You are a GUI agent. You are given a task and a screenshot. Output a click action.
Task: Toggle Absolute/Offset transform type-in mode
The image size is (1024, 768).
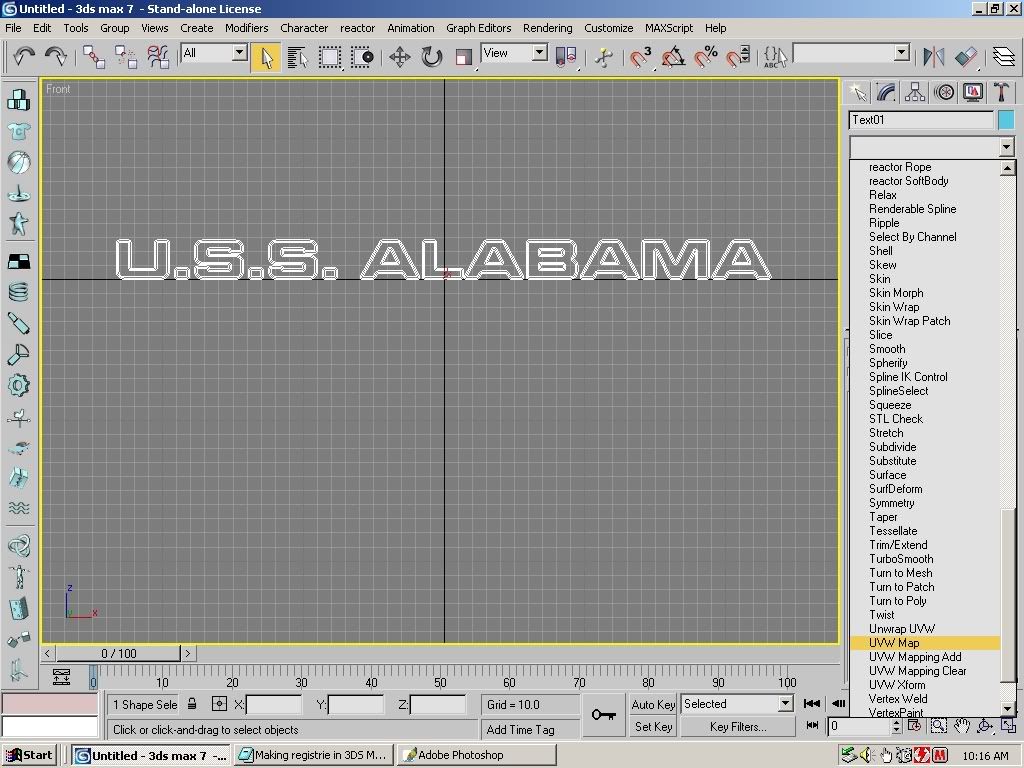pyautogui.click(x=219, y=704)
